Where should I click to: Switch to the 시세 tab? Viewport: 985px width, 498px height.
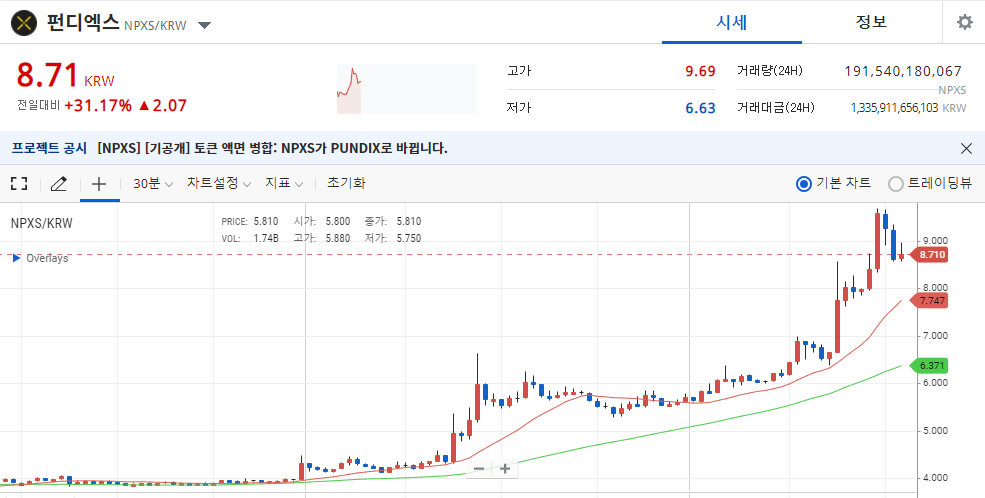coord(732,23)
